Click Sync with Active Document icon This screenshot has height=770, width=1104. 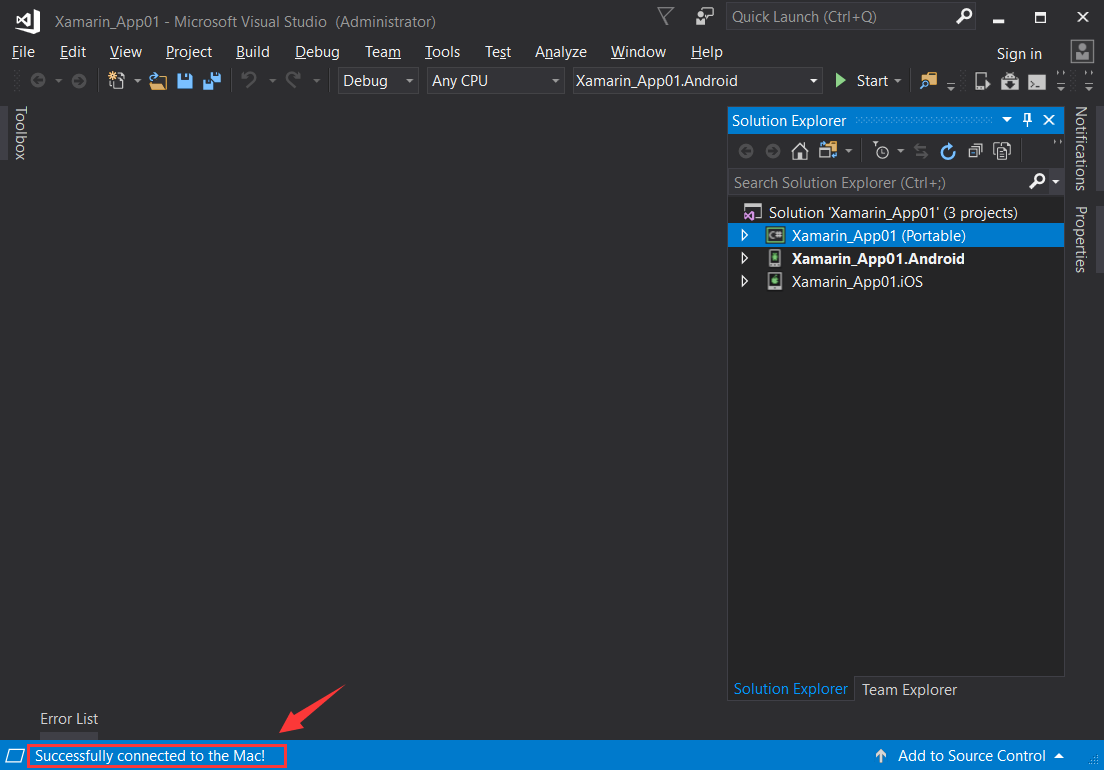(x=921, y=151)
